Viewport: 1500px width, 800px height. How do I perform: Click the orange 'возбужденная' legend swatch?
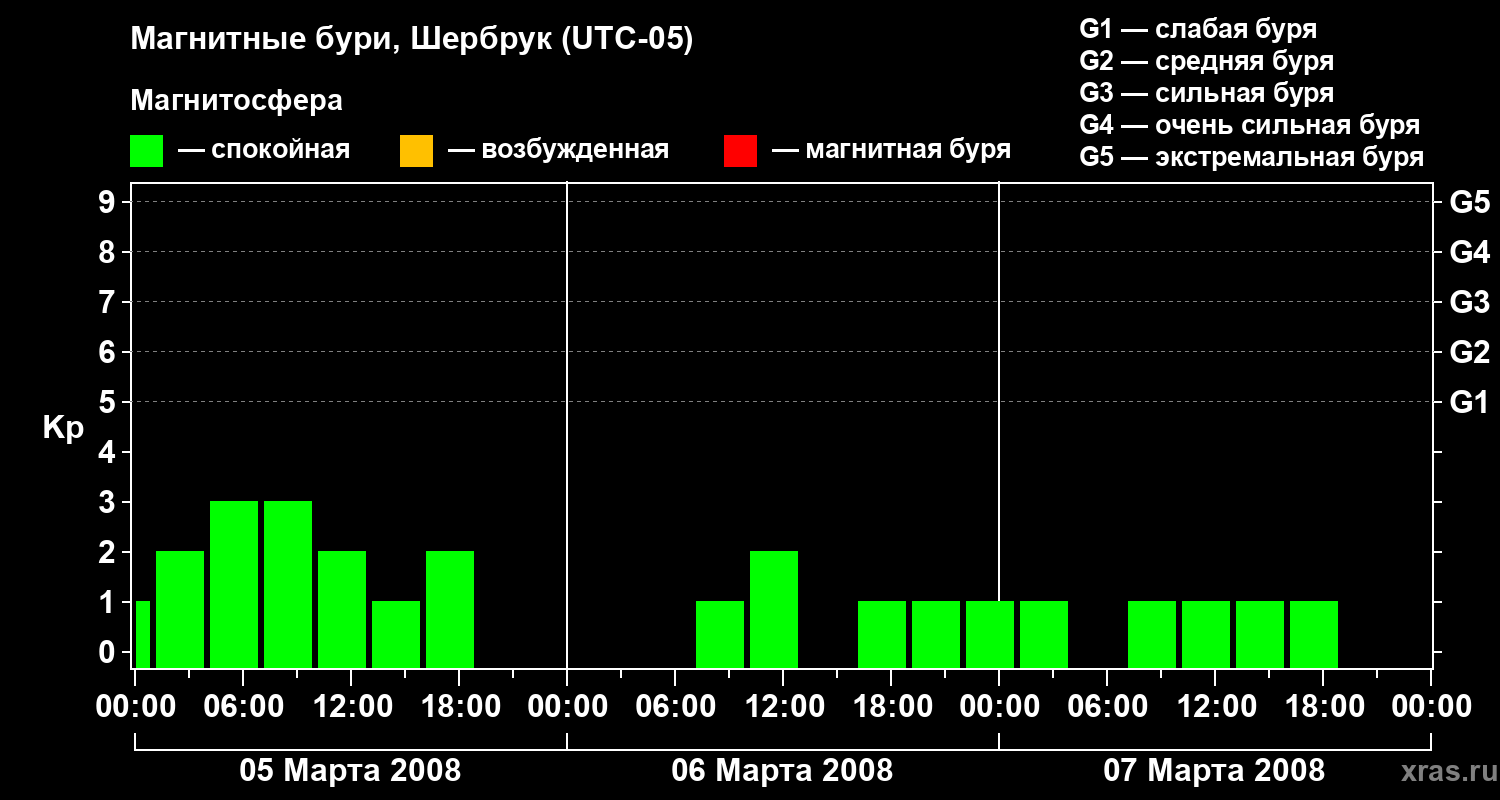[416, 151]
